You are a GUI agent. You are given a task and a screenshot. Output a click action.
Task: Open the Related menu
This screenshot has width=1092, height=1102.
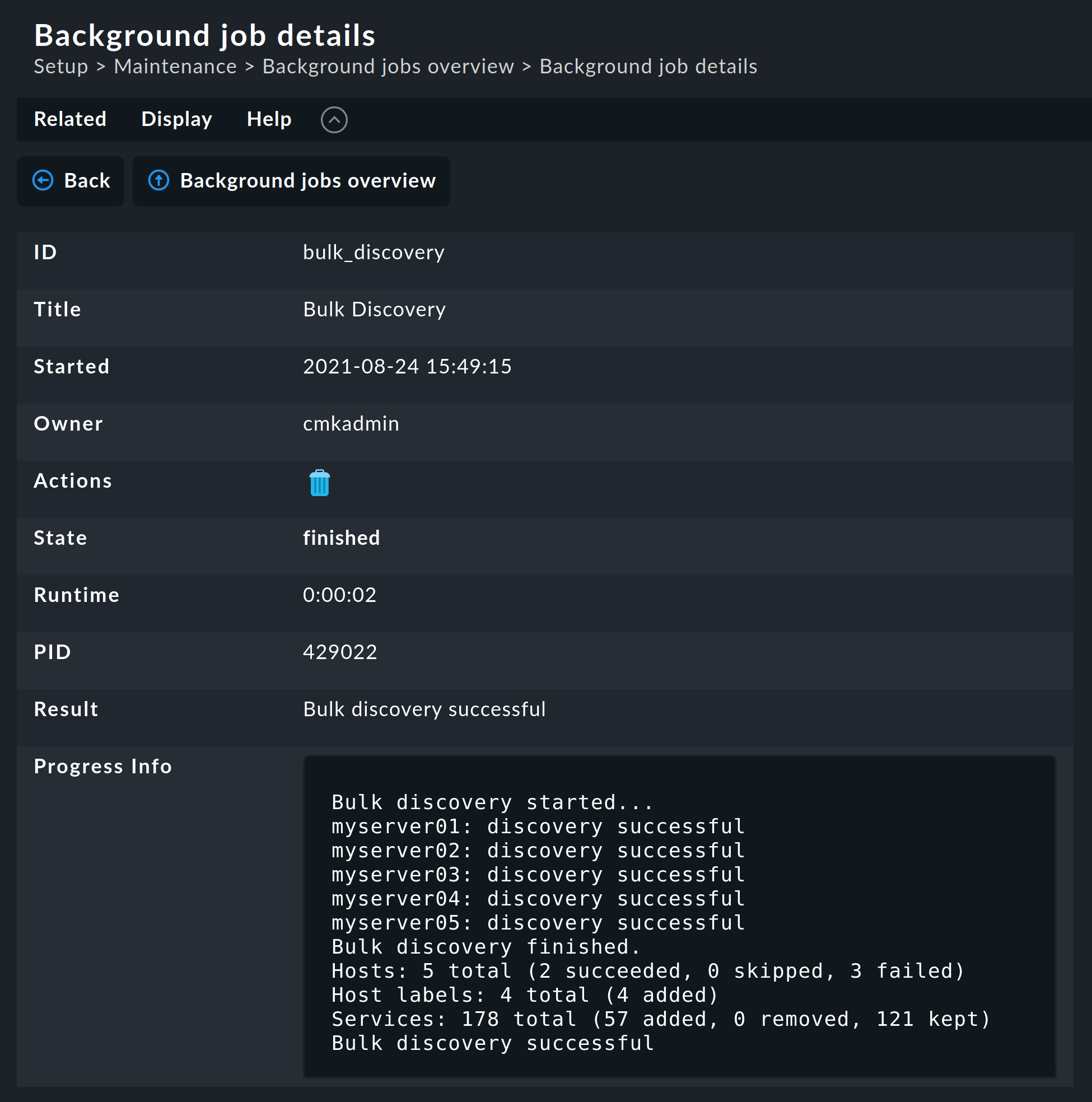coord(69,120)
